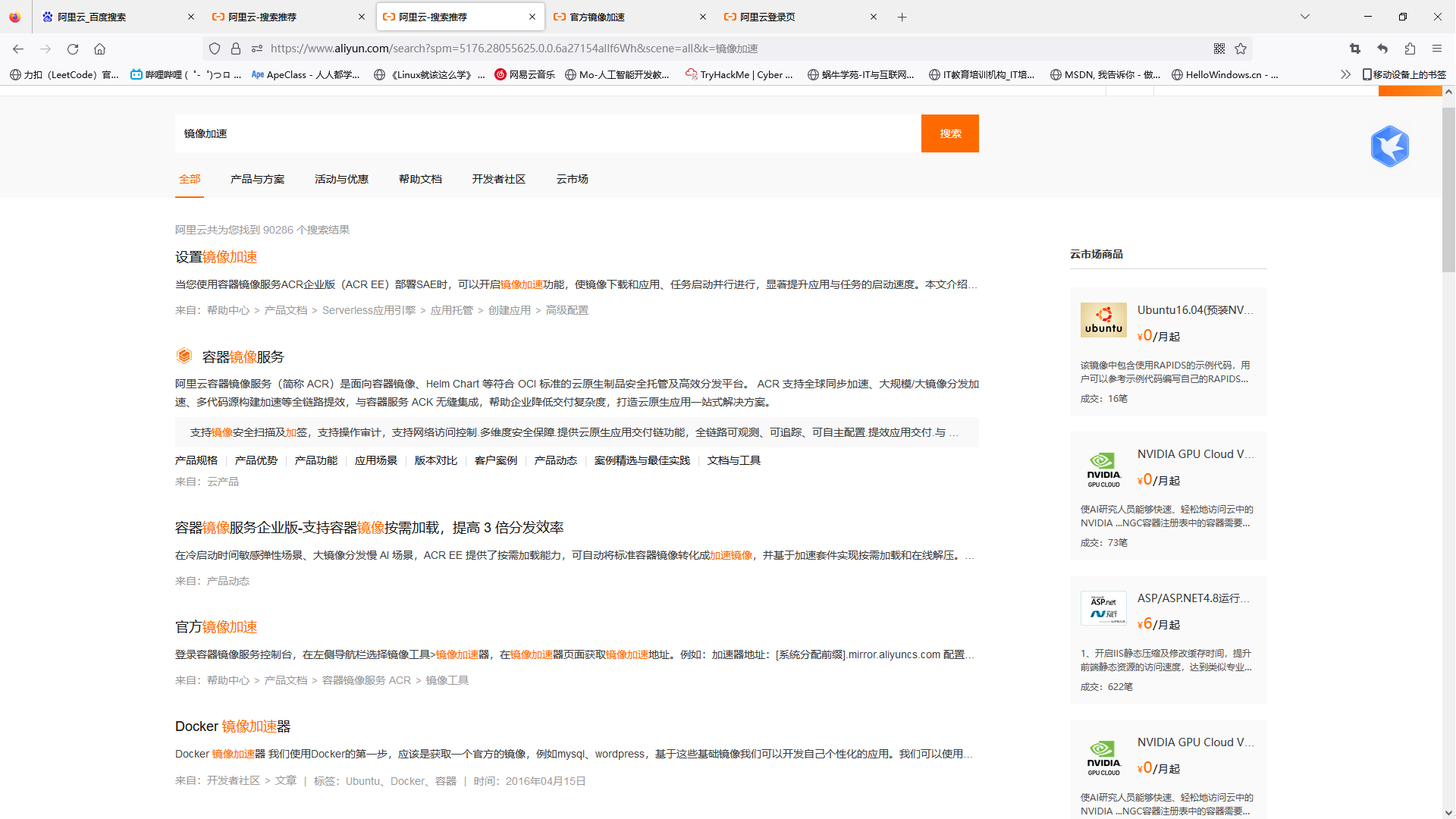Open the ASP.NET4.8 marketplace product thumbnail
Screen dimensions: 1456x819
click(1103, 608)
